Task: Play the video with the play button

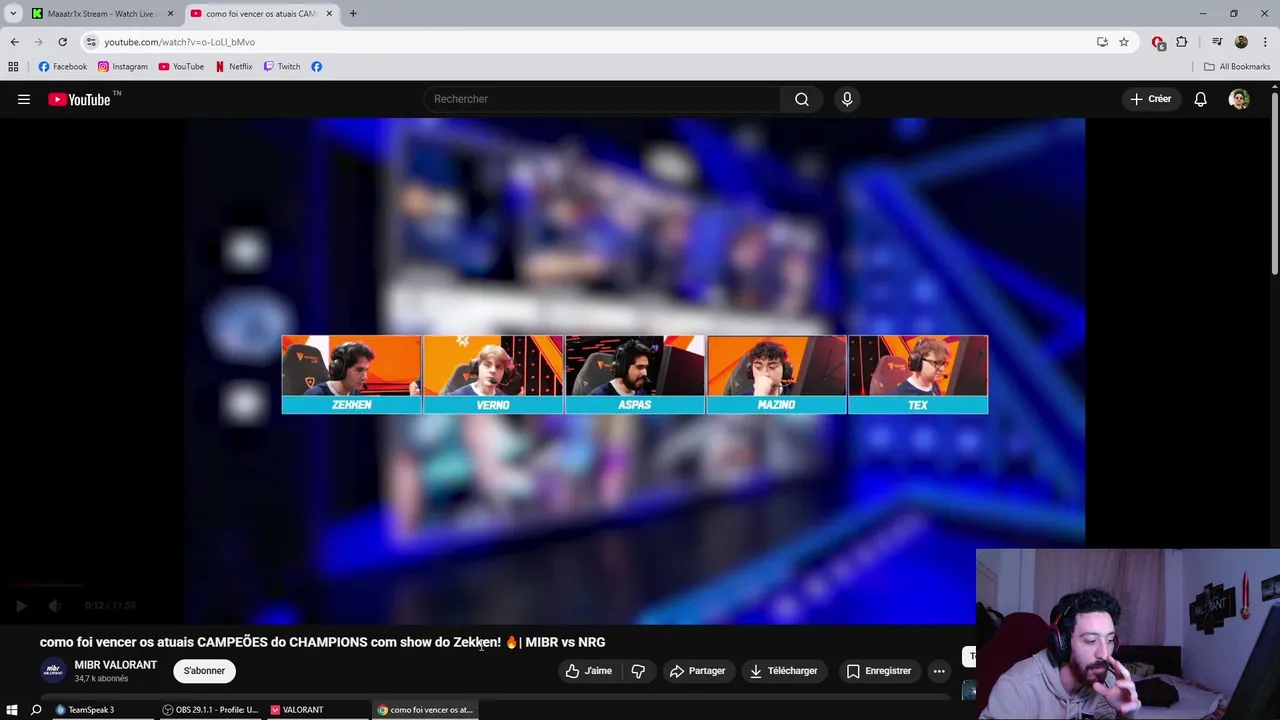Action: point(21,605)
